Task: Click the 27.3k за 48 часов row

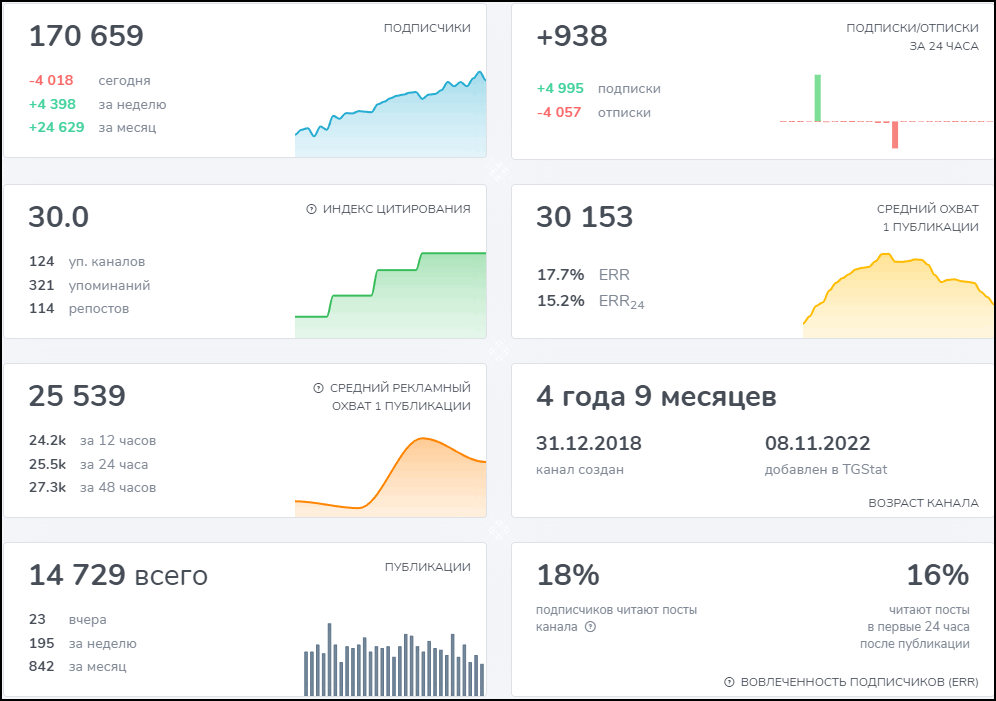Action: tap(92, 488)
